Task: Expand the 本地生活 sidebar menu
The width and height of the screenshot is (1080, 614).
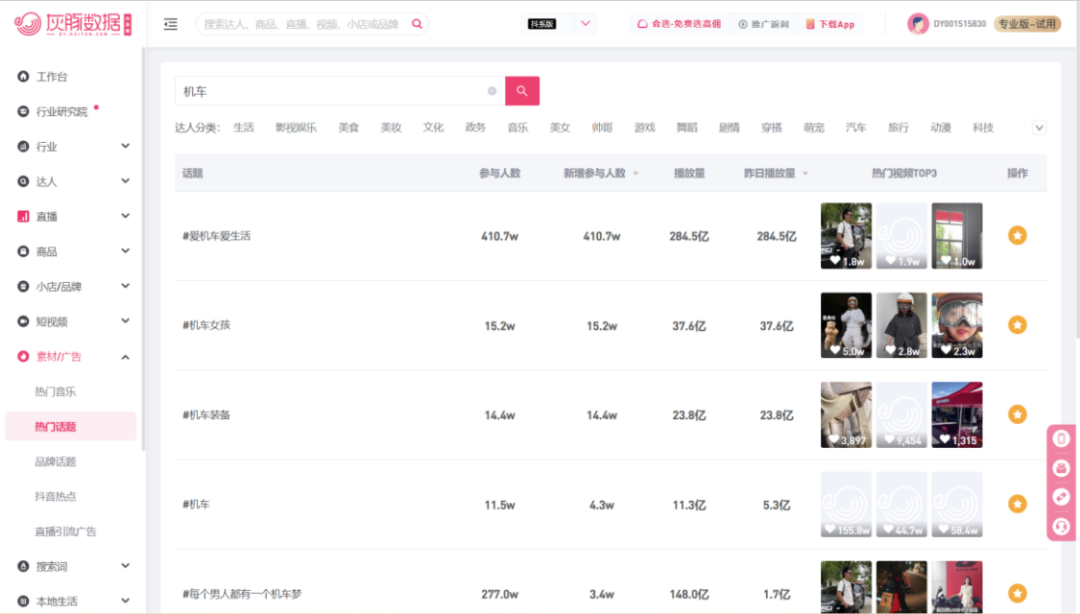Action: [125, 601]
